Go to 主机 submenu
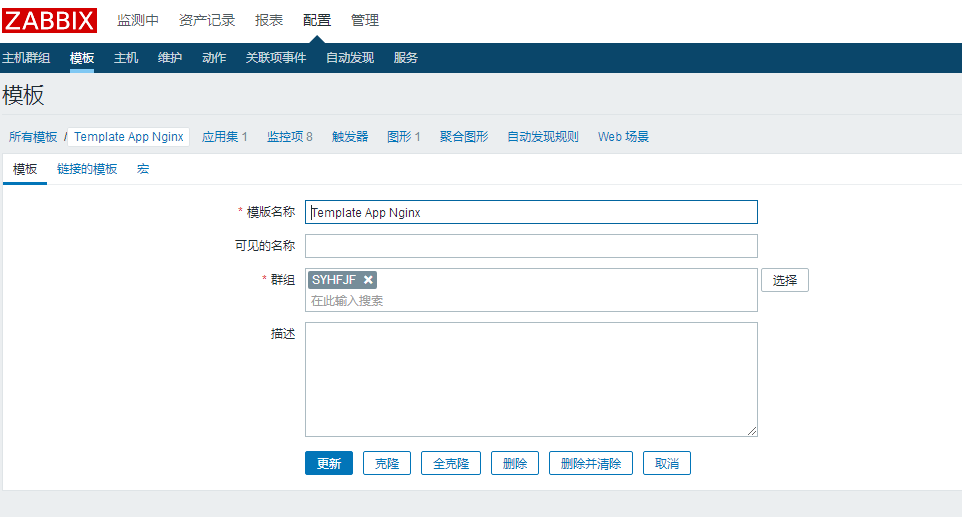Screen dimensions: 962x517 126,58
